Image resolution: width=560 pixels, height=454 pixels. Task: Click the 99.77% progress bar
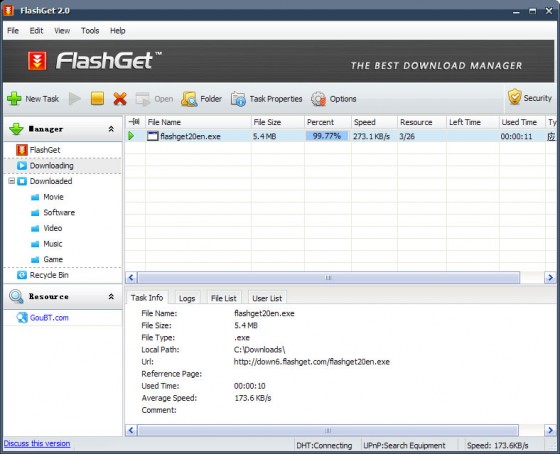pyautogui.click(x=326, y=136)
